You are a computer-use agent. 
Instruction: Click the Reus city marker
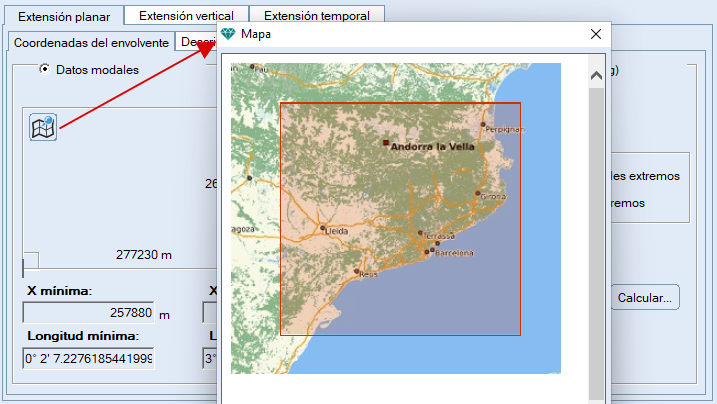pyautogui.click(x=357, y=271)
